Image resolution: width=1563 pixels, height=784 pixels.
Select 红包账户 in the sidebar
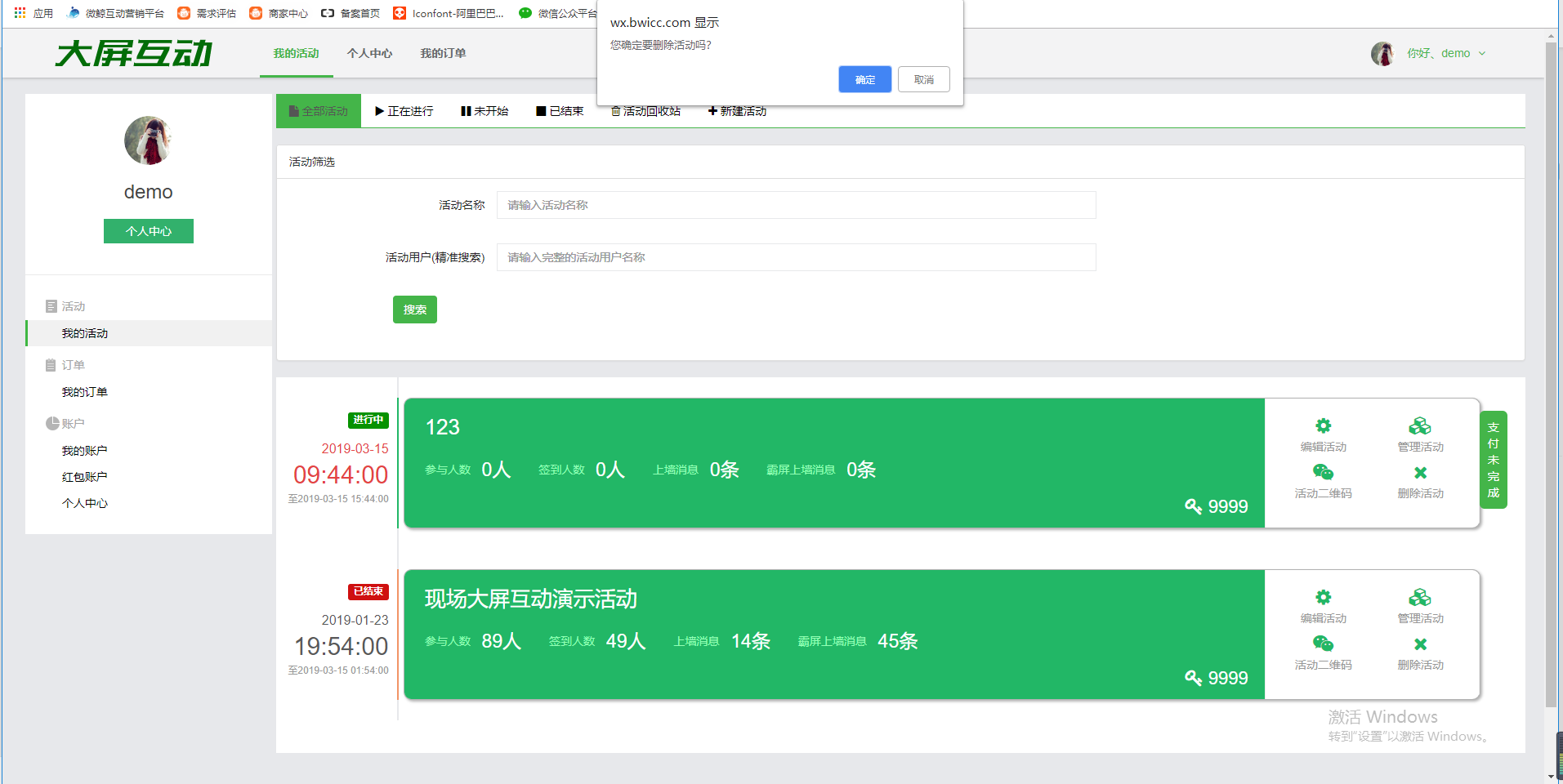[x=85, y=477]
